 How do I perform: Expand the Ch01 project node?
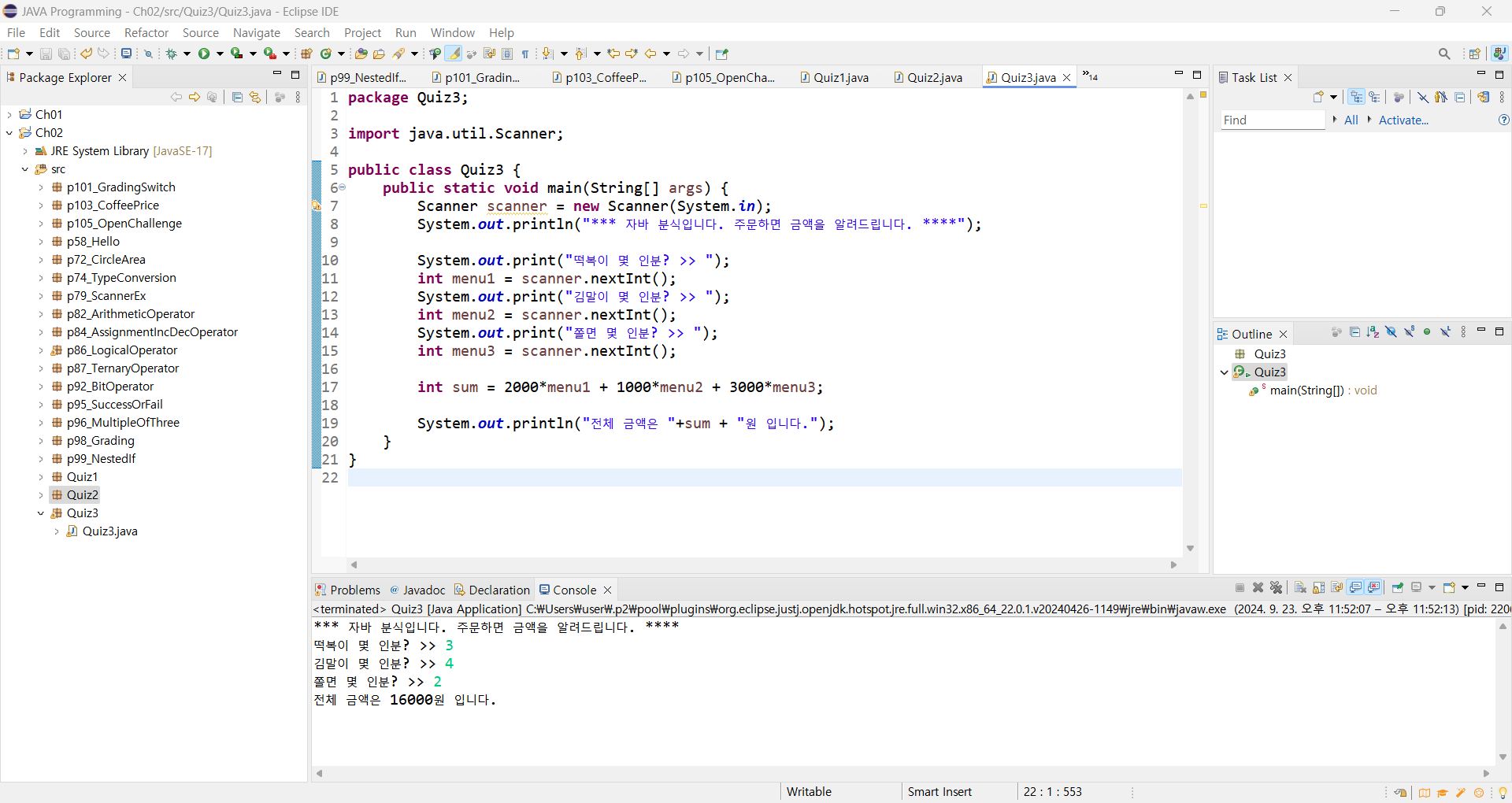(x=9, y=114)
